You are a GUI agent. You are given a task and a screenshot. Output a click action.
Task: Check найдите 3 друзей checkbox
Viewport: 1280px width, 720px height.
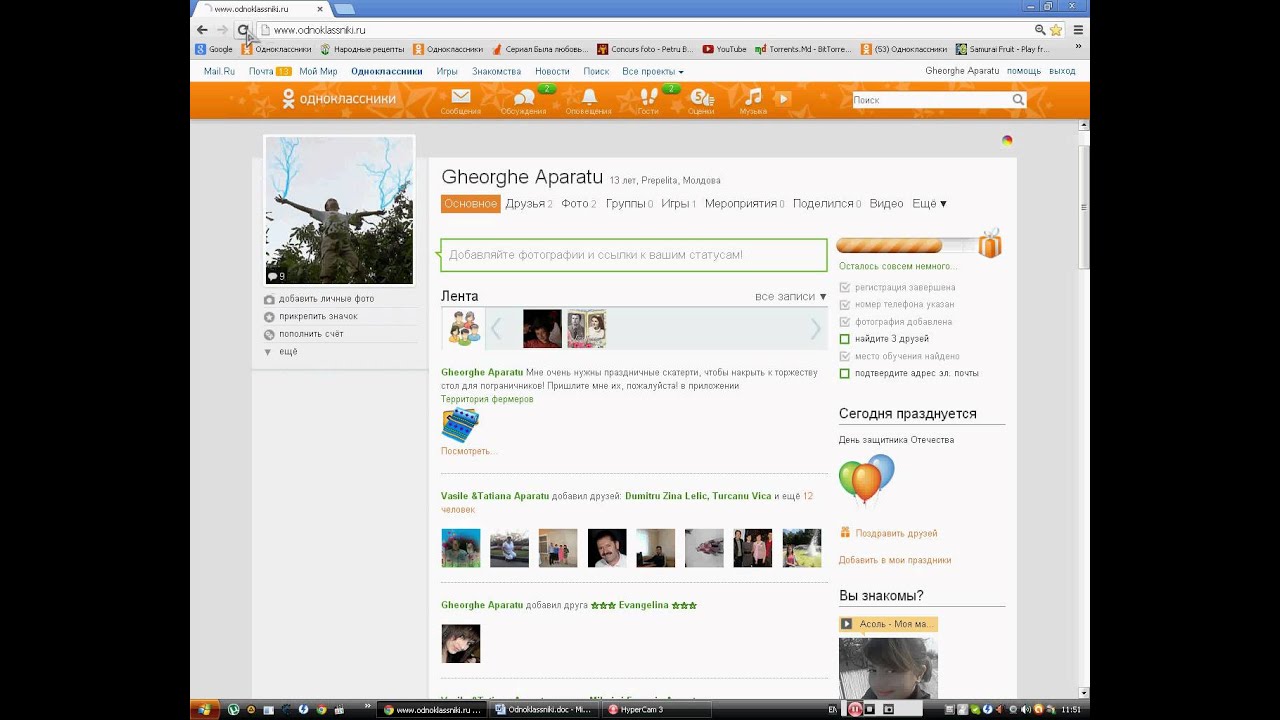(x=845, y=339)
